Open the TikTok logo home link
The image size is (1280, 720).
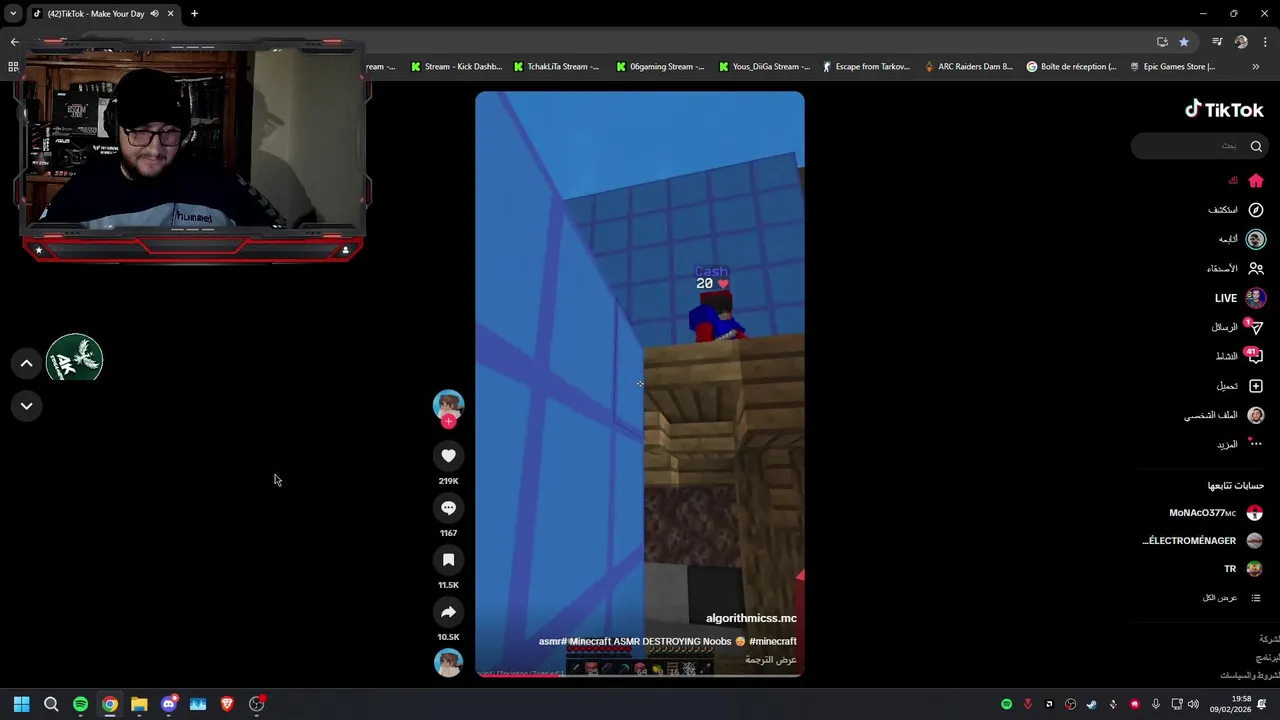pos(1224,109)
